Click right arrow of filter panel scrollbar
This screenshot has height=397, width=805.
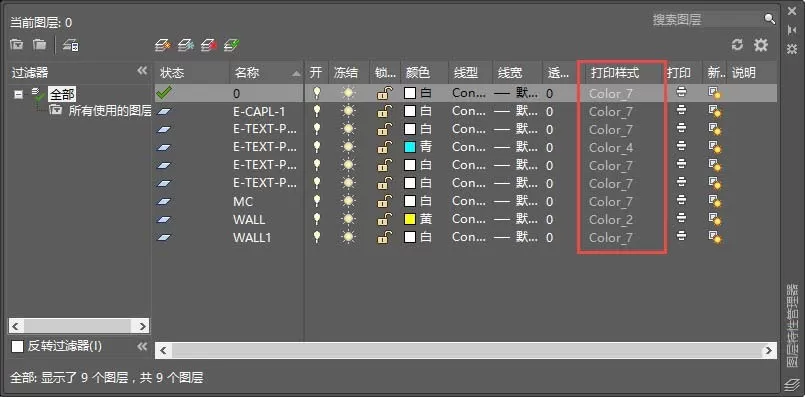(x=142, y=326)
